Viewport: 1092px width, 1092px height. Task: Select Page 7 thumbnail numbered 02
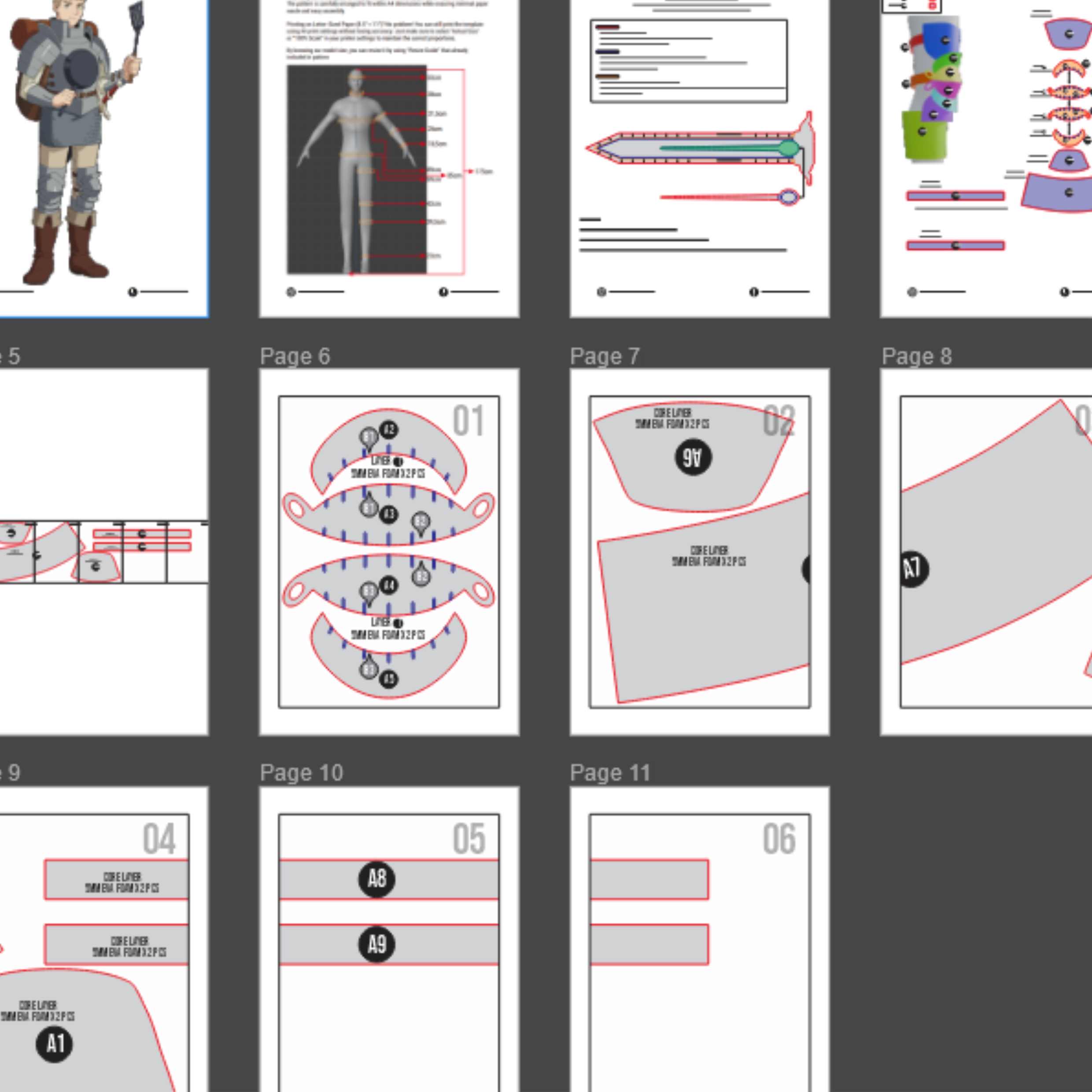pyautogui.click(x=699, y=552)
